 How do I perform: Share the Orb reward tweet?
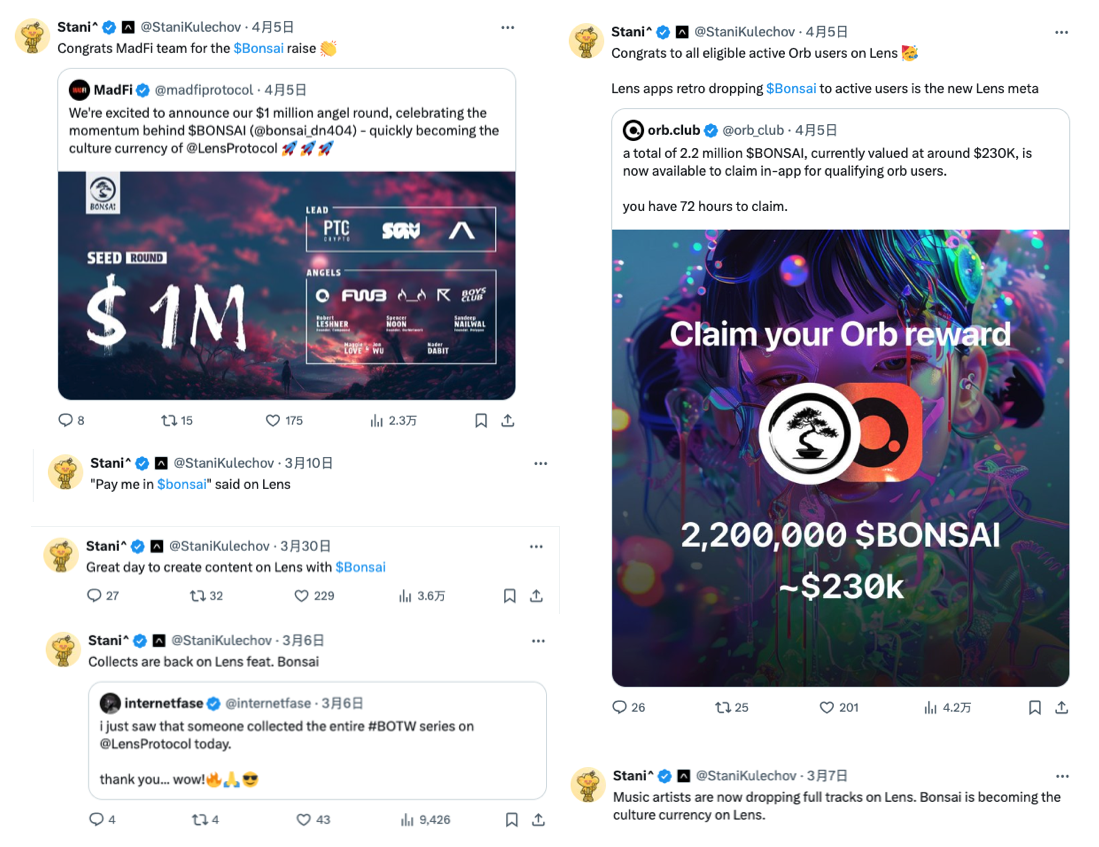[1062, 707]
